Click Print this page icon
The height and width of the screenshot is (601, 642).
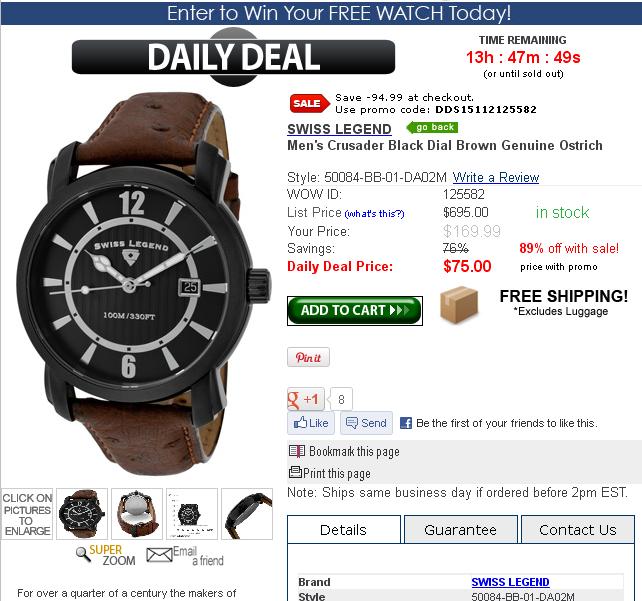(295, 472)
